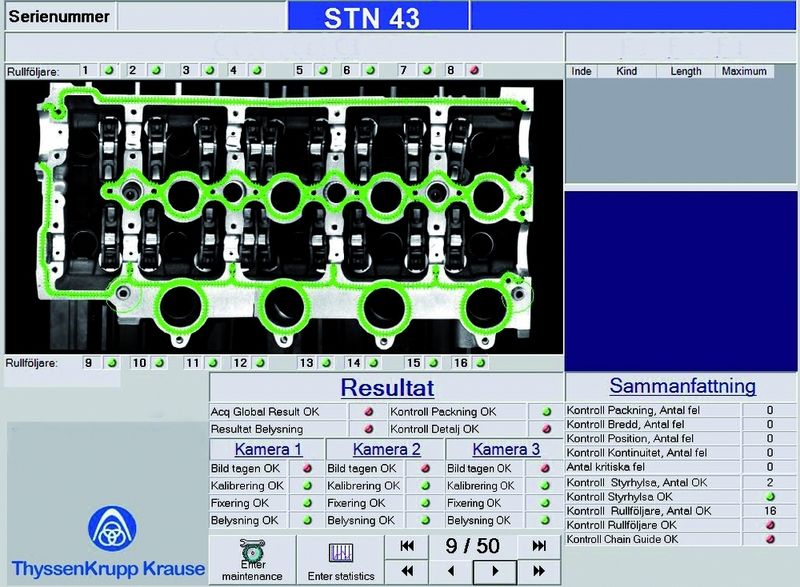This screenshot has height=587, width=800.
Task: Click the Maximum column header
Action: [744, 71]
